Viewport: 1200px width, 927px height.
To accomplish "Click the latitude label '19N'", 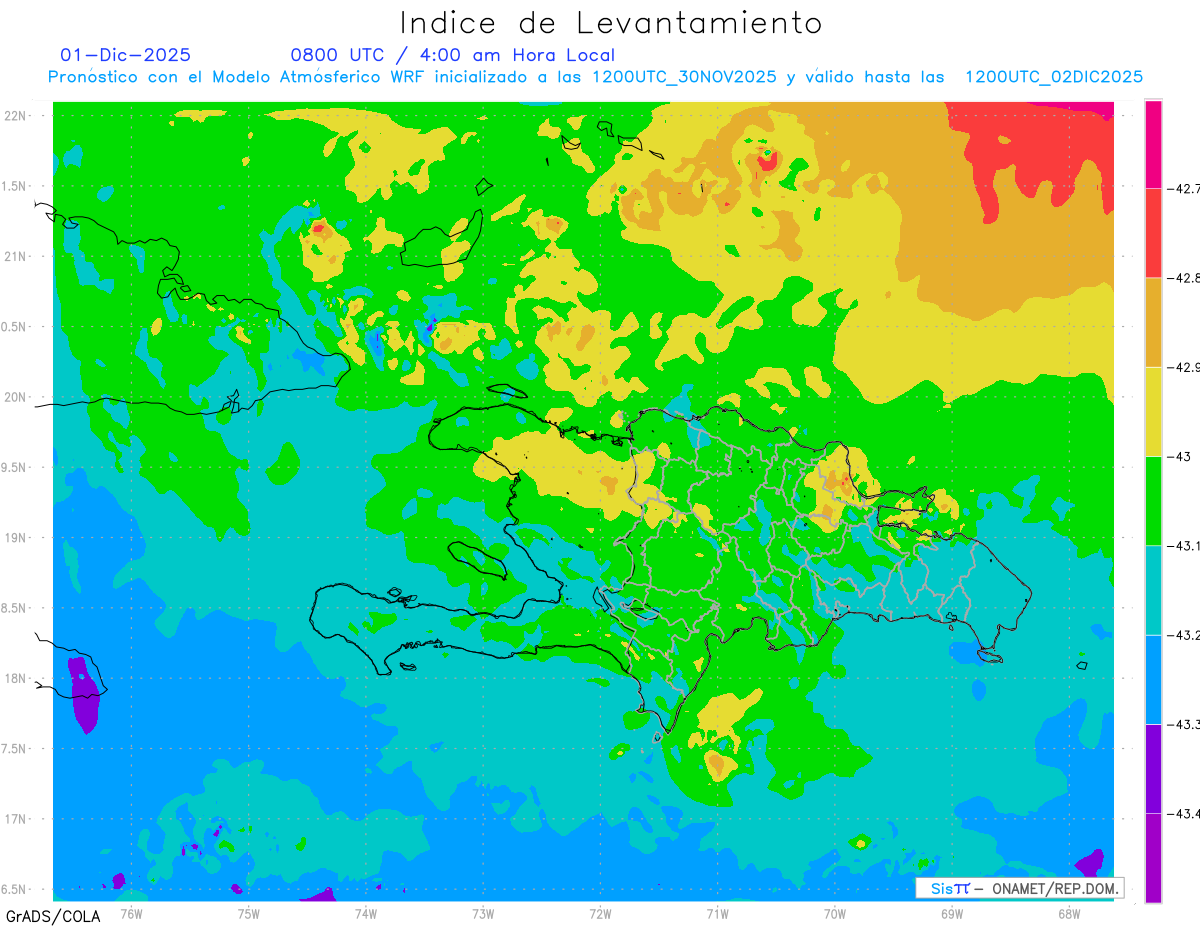I will click(x=16, y=537).
